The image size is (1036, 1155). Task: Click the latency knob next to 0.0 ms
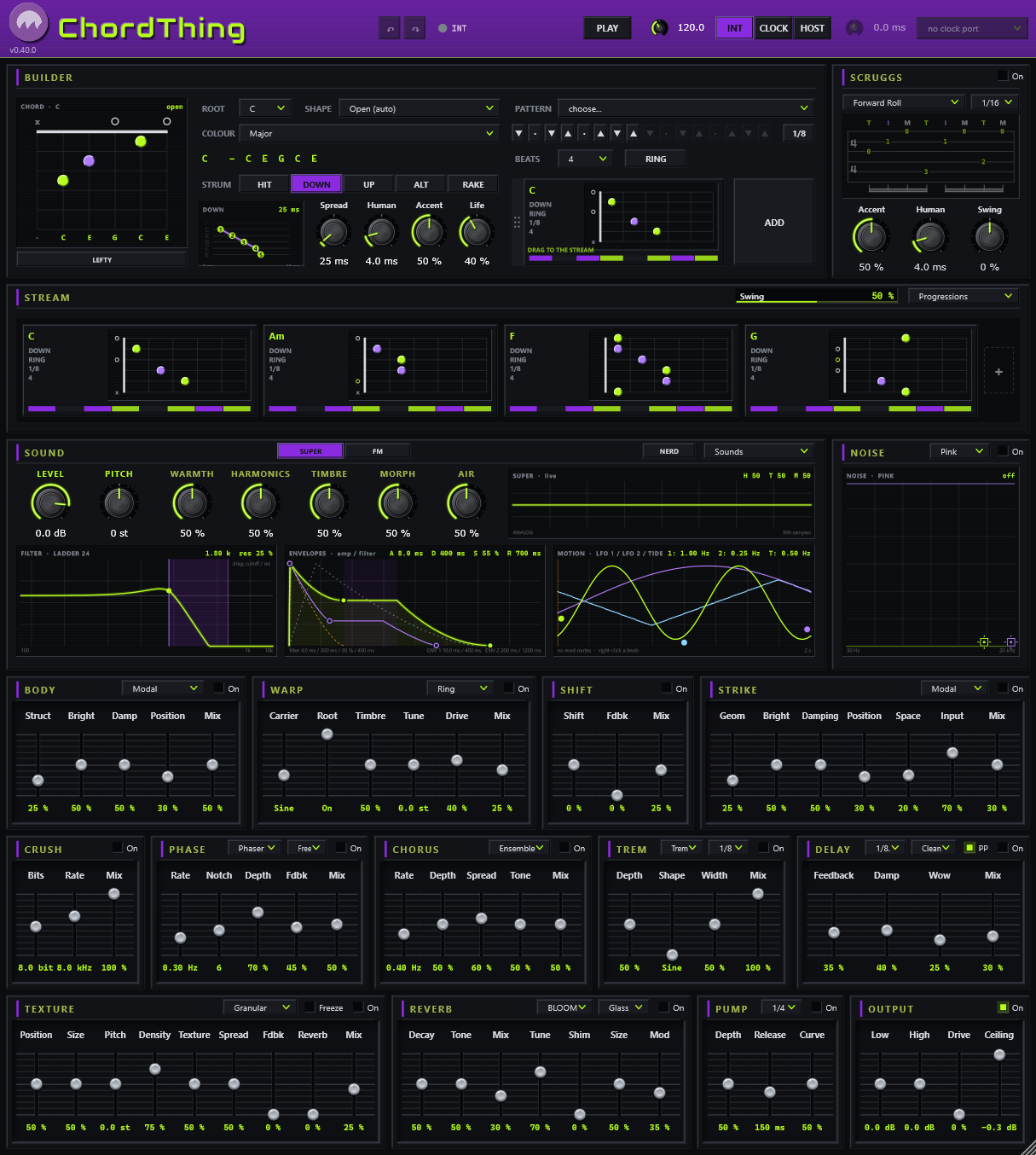854,28
